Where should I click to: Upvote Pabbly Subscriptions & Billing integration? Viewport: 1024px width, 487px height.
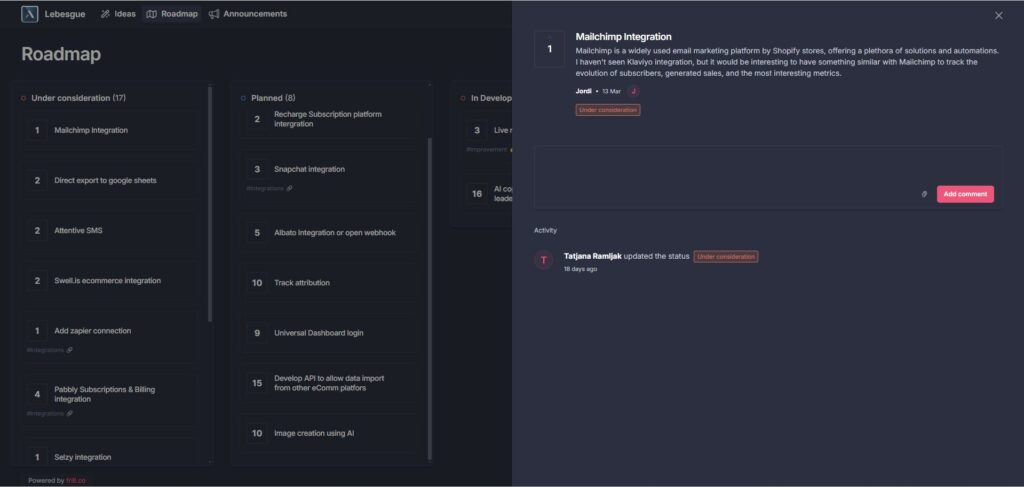pyautogui.click(x=37, y=394)
